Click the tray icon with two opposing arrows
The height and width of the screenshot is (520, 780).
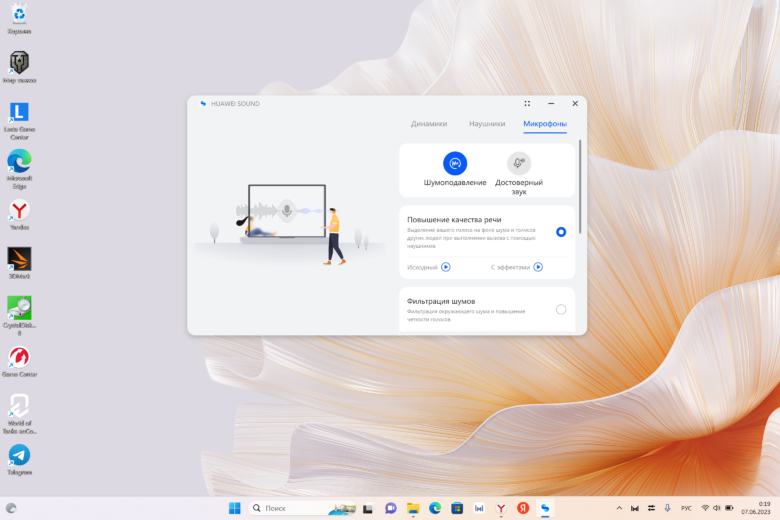(651, 508)
